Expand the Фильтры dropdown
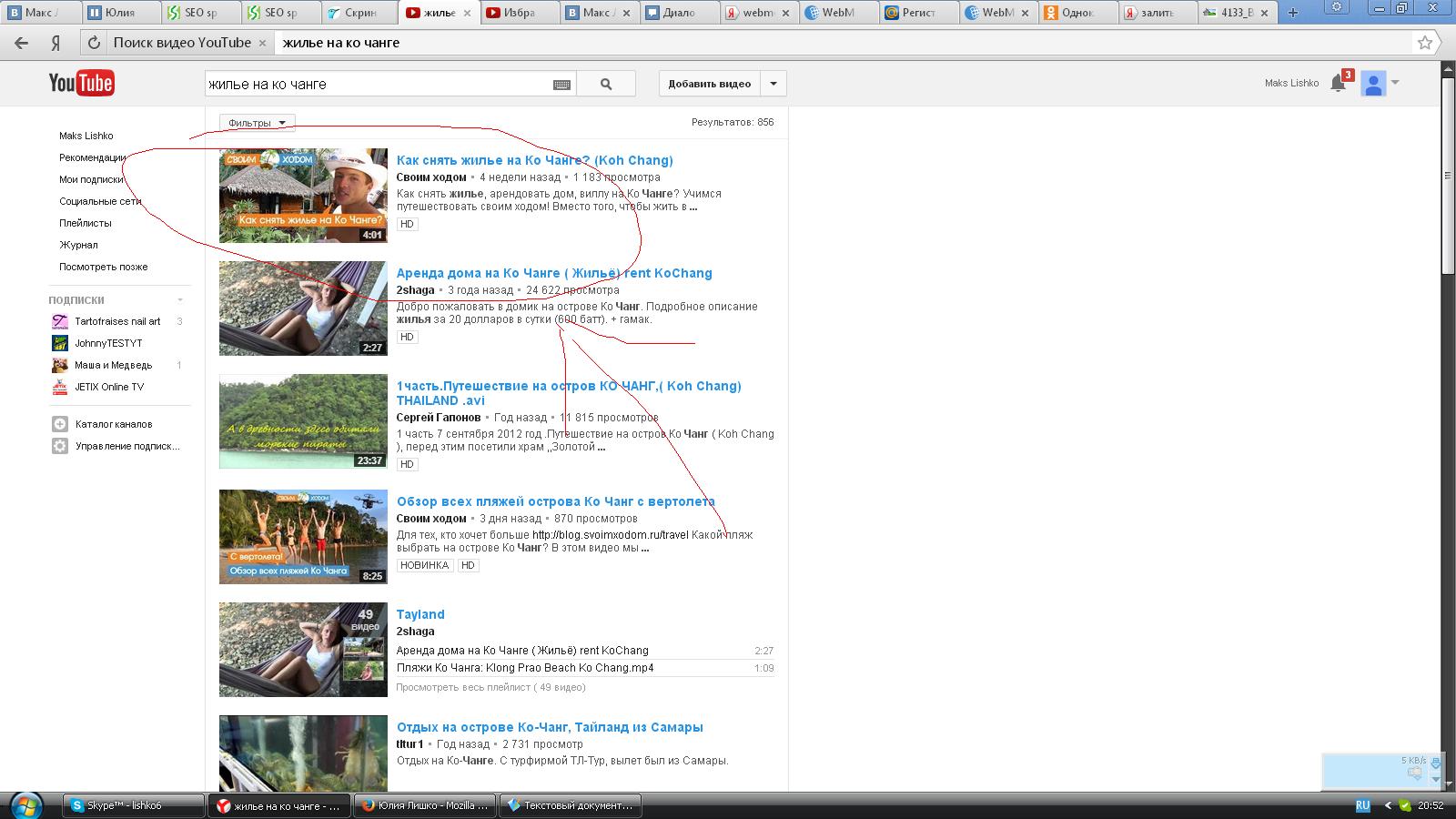This screenshot has height=819, width=1456. [257, 123]
